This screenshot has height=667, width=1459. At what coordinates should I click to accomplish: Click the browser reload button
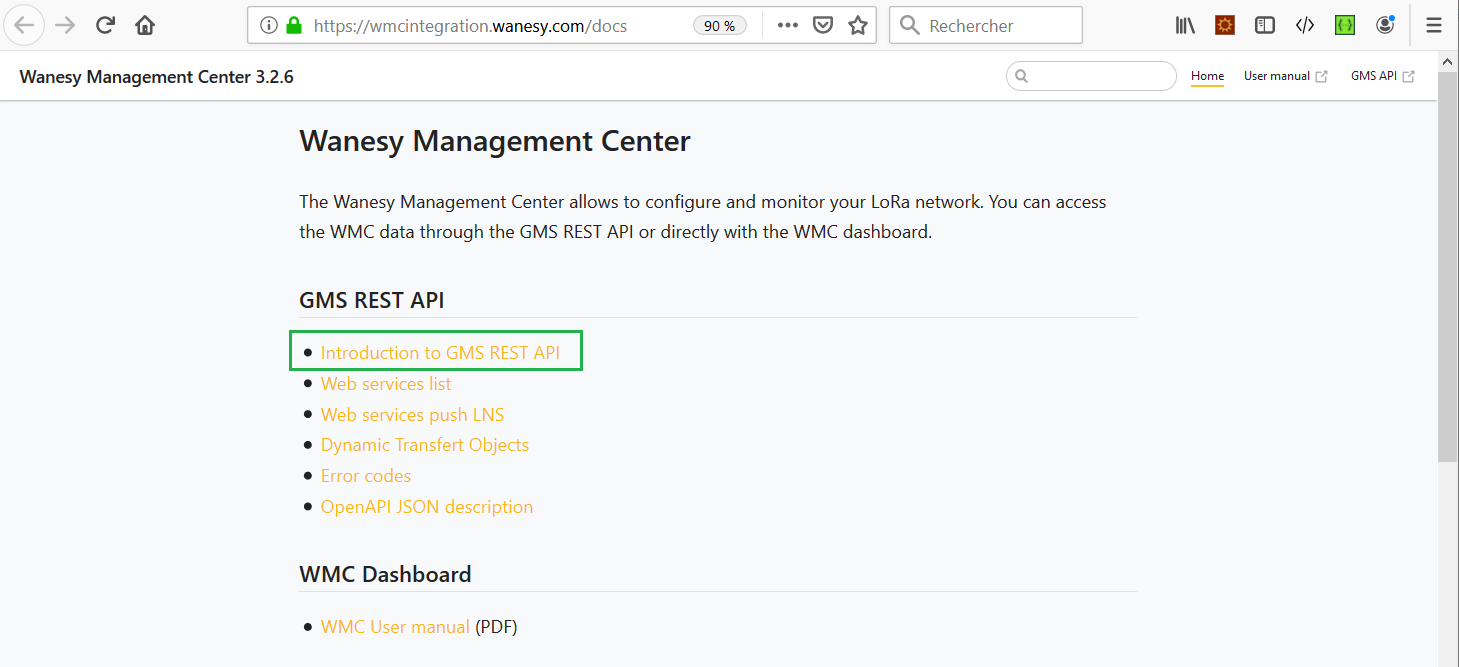pos(105,26)
